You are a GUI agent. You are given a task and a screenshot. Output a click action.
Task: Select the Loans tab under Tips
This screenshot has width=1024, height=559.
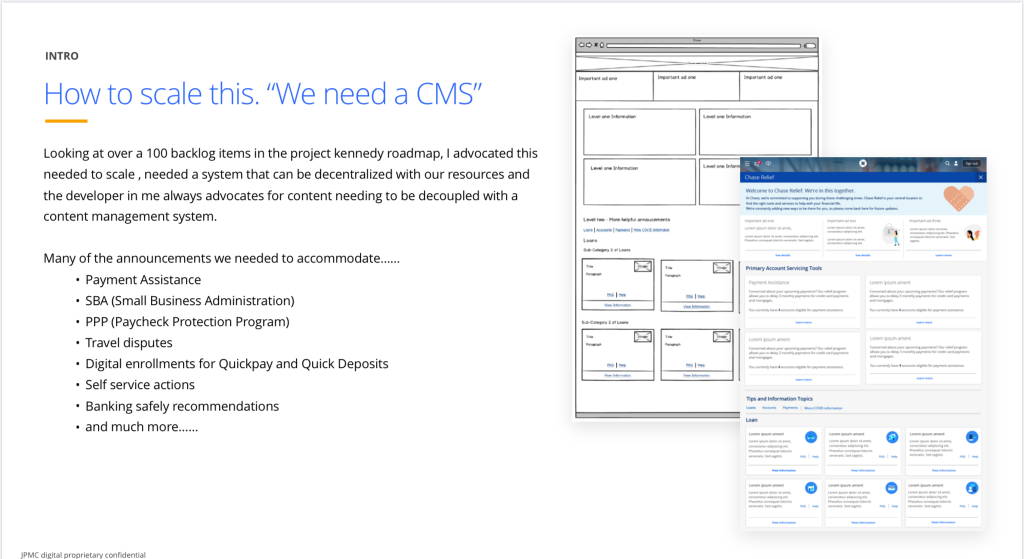point(751,408)
